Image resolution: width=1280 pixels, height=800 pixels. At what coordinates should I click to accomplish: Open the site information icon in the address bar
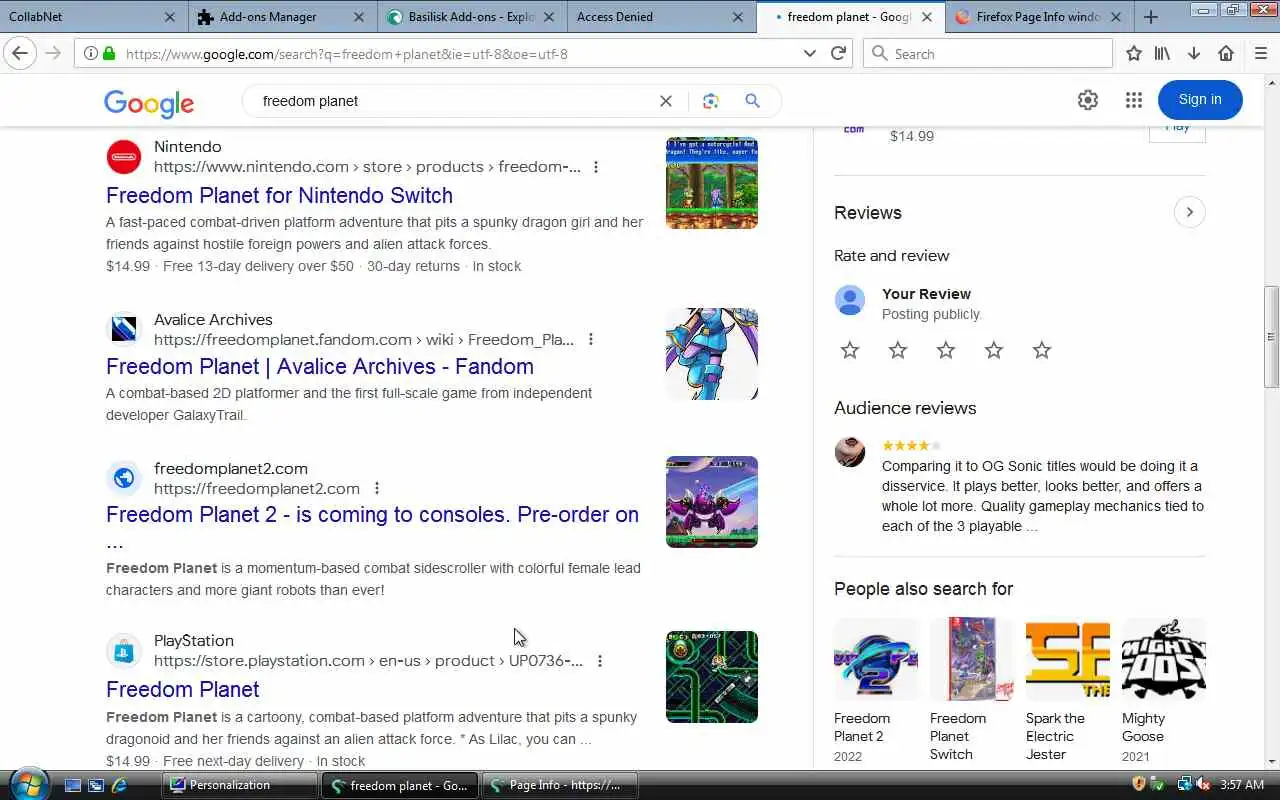coord(90,54)
